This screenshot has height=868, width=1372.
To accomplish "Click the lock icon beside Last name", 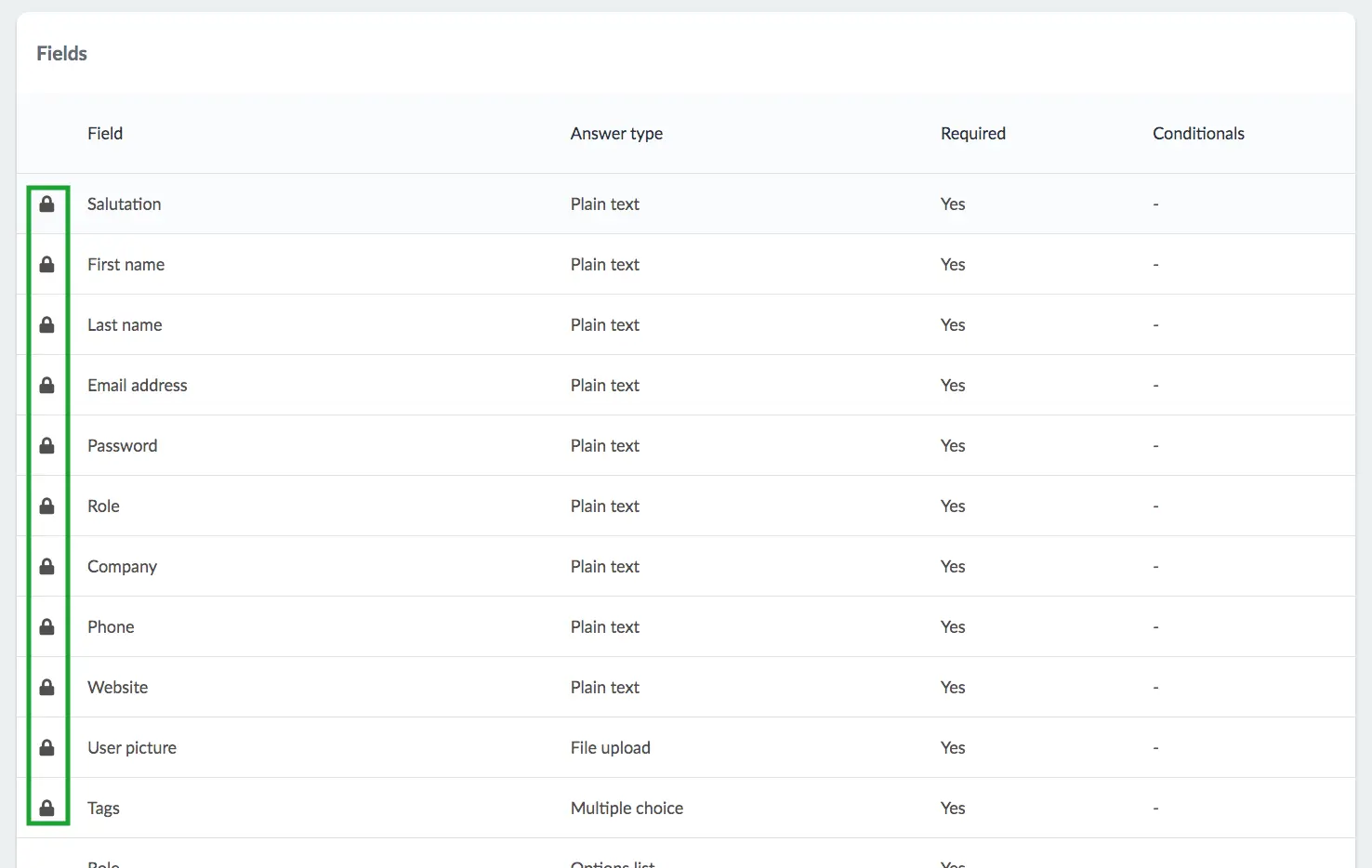I will [x=46, y=324].
